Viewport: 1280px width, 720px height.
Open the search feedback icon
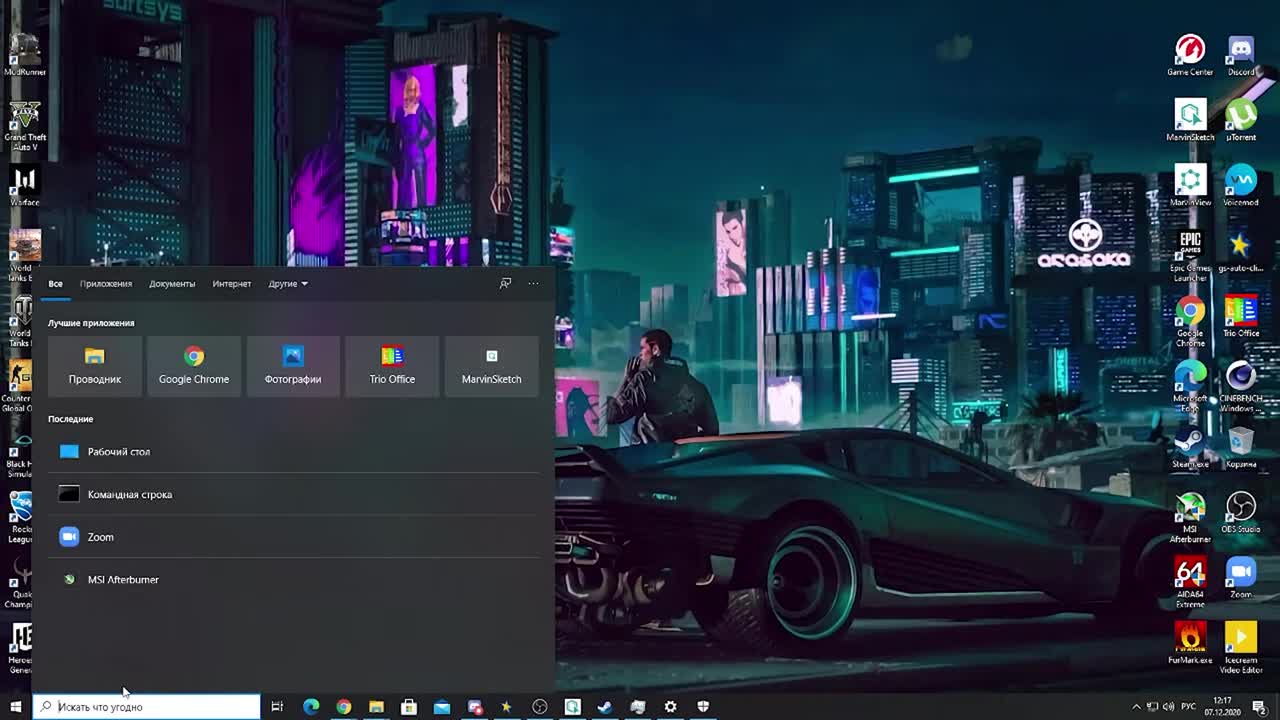click(x=505, y=284)
